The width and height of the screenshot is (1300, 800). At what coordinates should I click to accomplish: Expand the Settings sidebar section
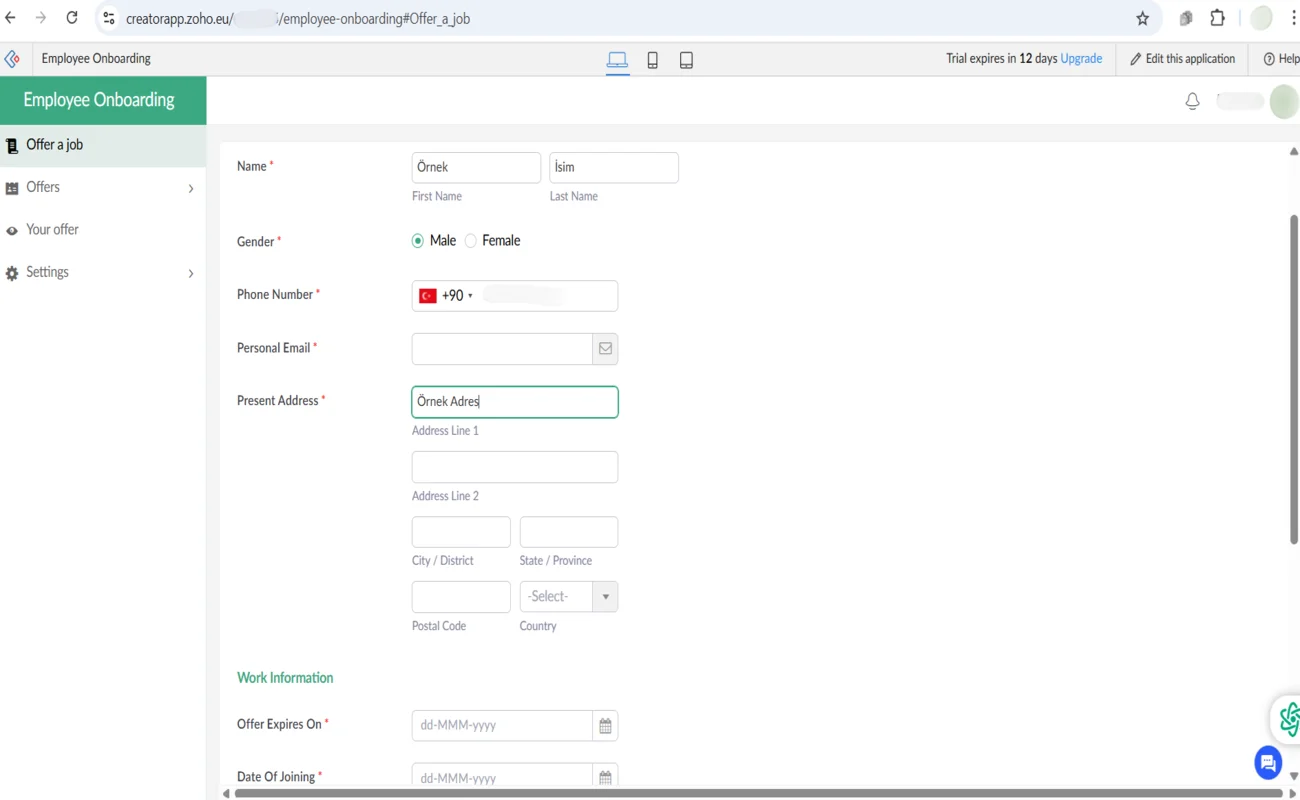(x=191, y=273)
